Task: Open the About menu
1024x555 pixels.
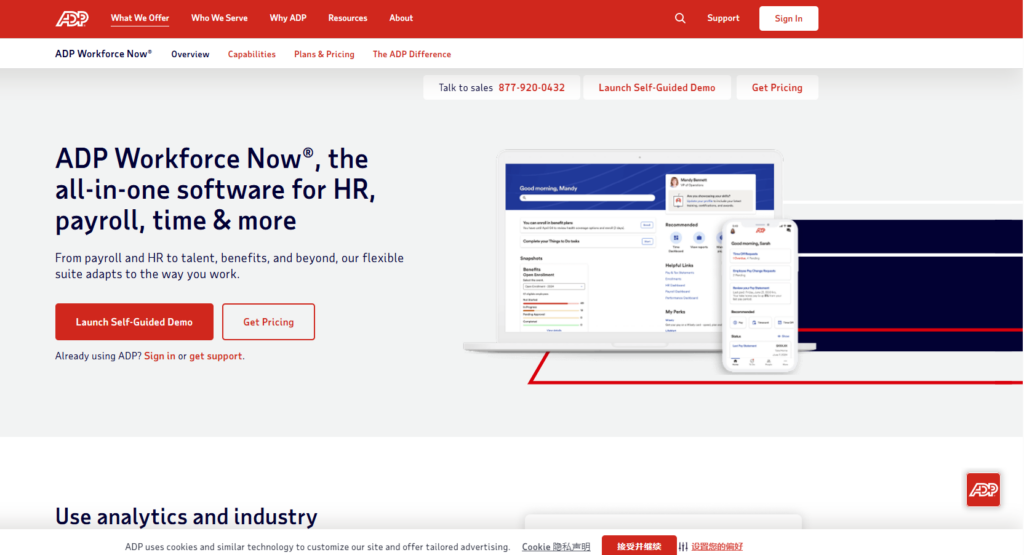Action: pyautogui.click(x=401, y=18)
